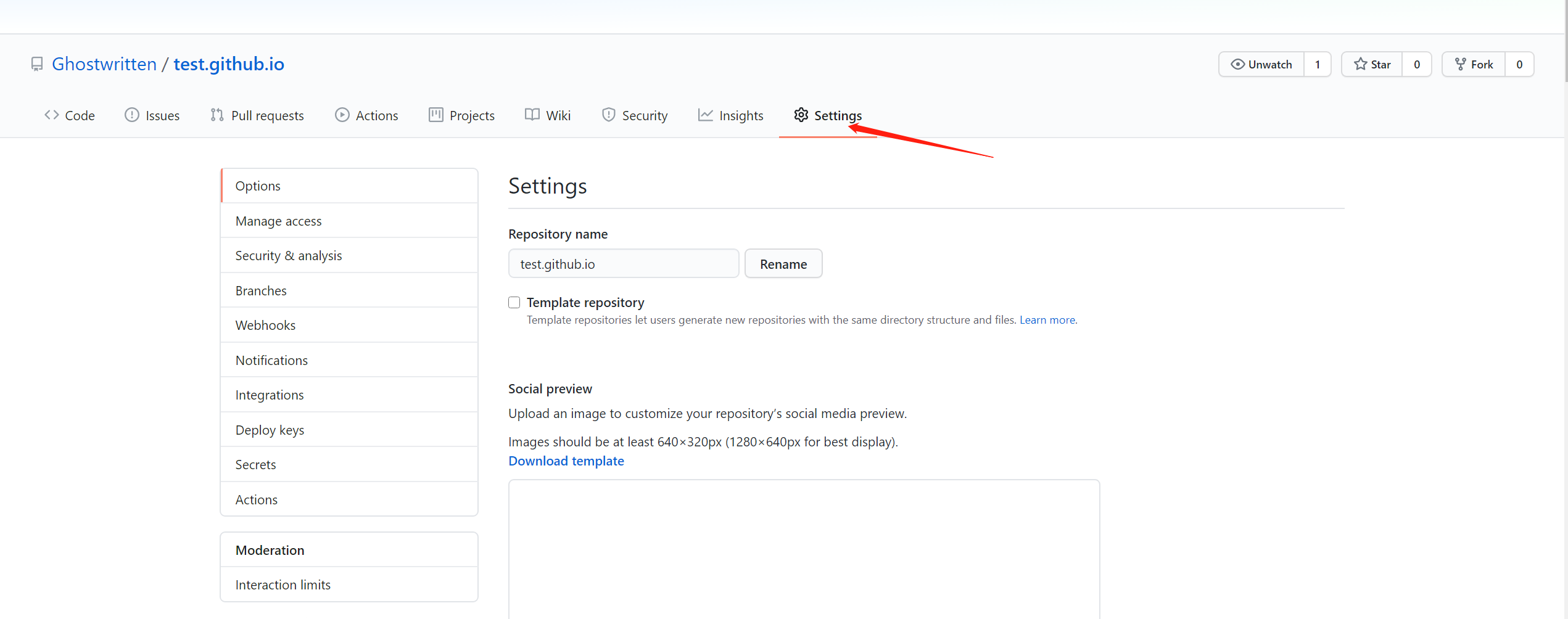
Task: Click the Wiki book icon
Action: 532,115
